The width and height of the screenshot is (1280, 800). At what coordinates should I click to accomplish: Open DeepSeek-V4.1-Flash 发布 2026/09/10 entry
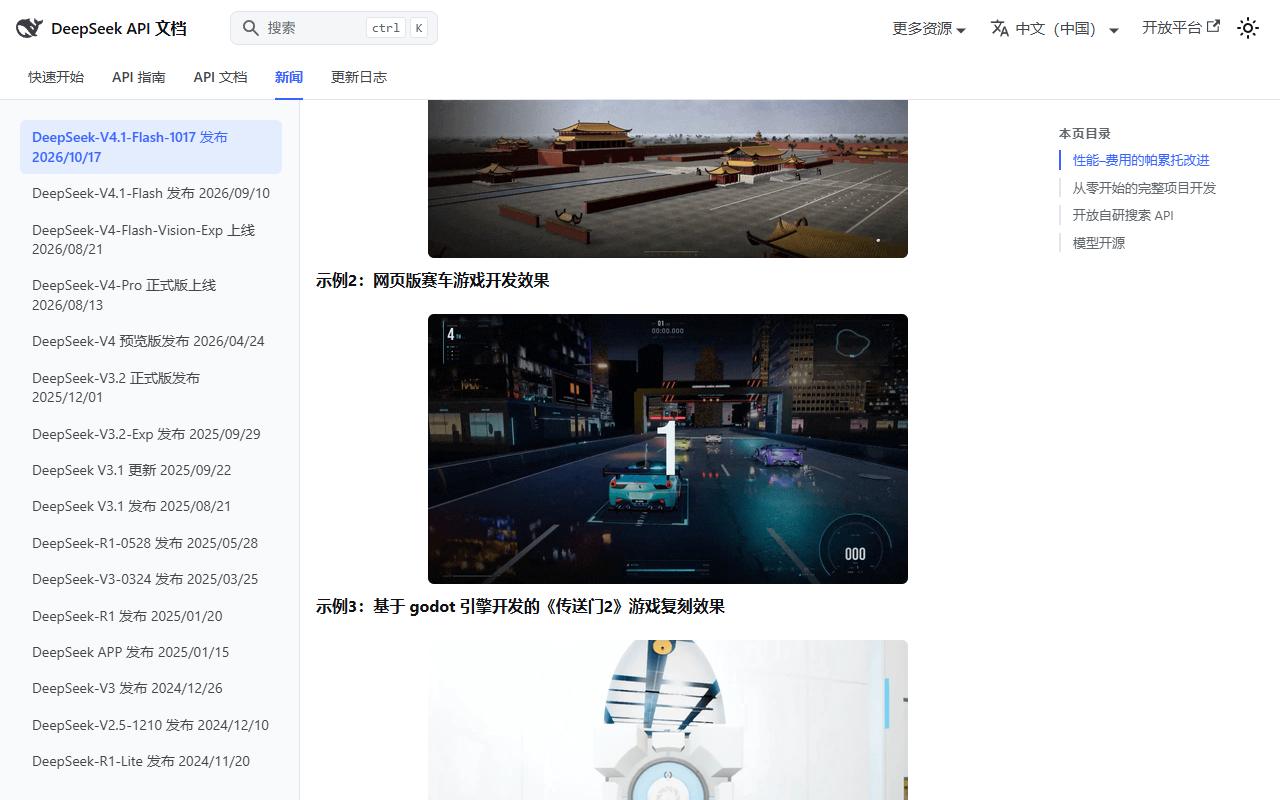coord(151,193)
